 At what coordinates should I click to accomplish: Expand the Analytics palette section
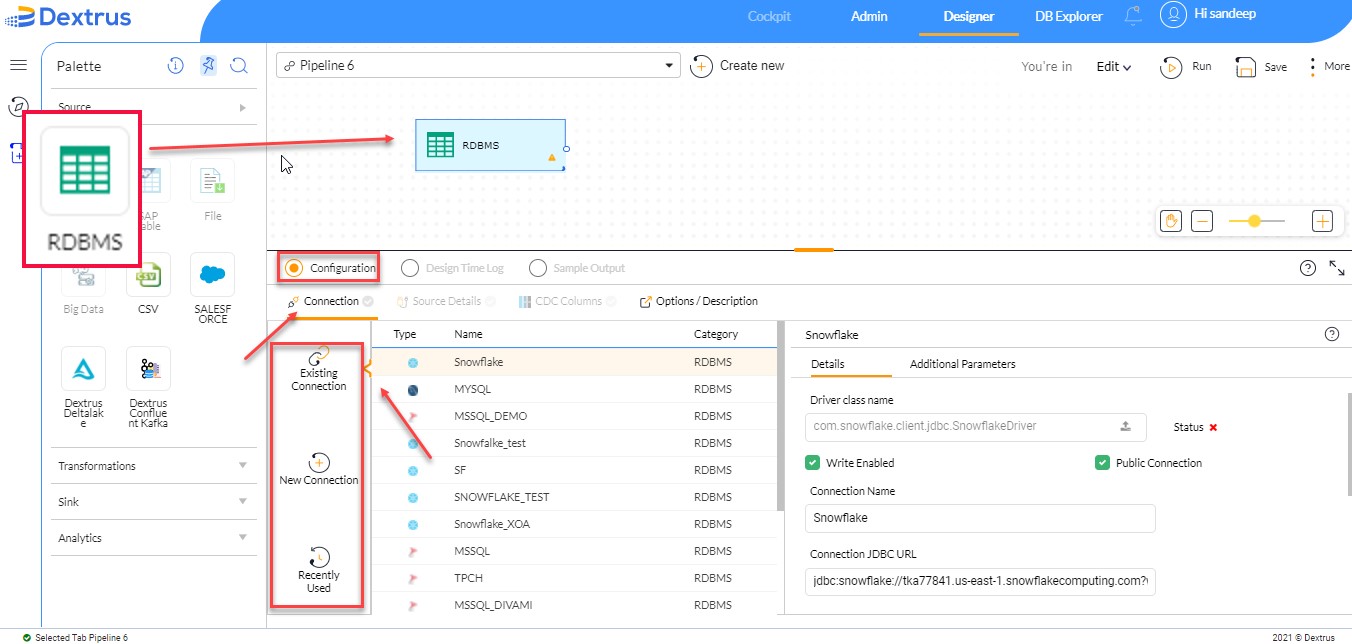[x=153, y=538]
